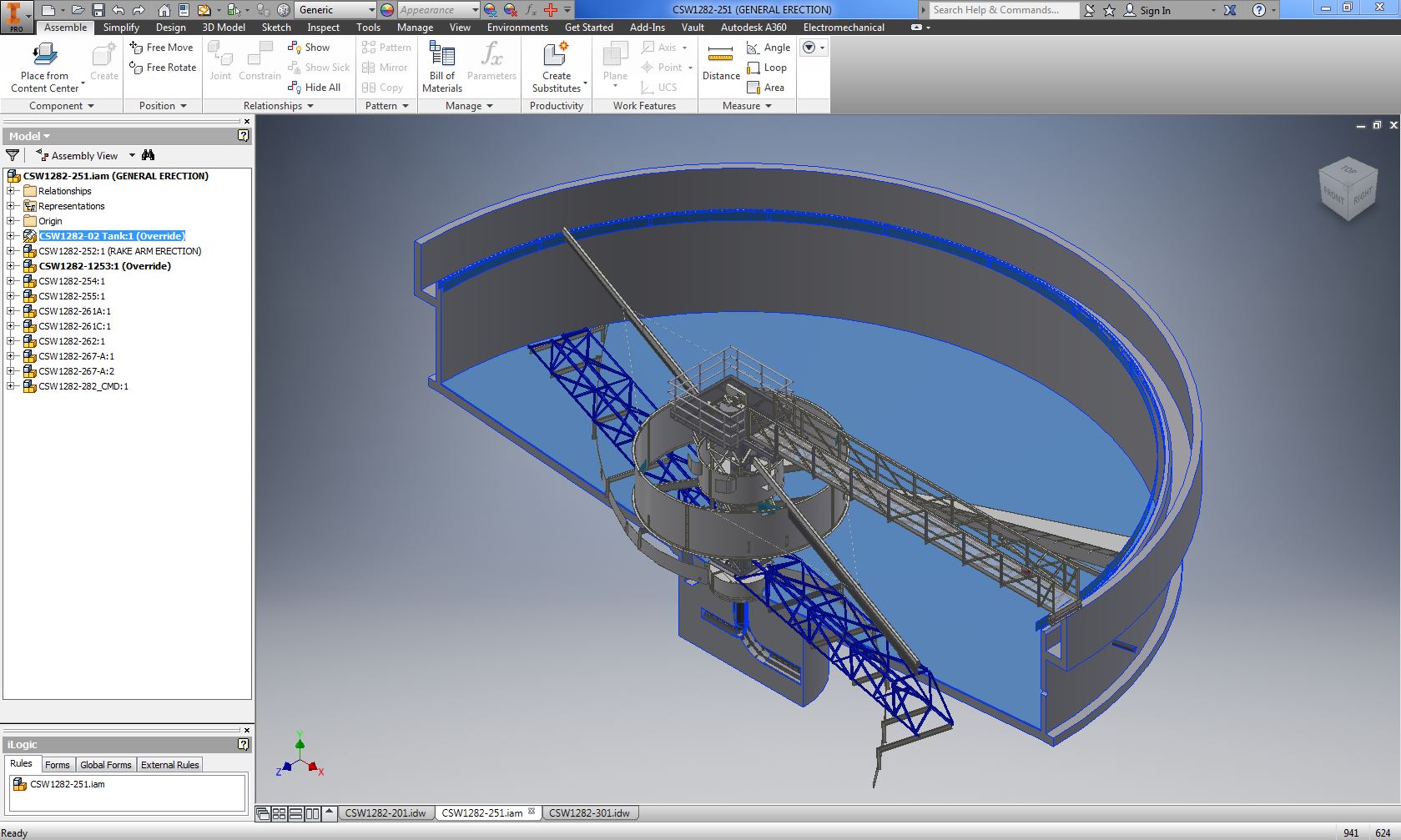Toggle Hide All relationships

click(314, 88)
